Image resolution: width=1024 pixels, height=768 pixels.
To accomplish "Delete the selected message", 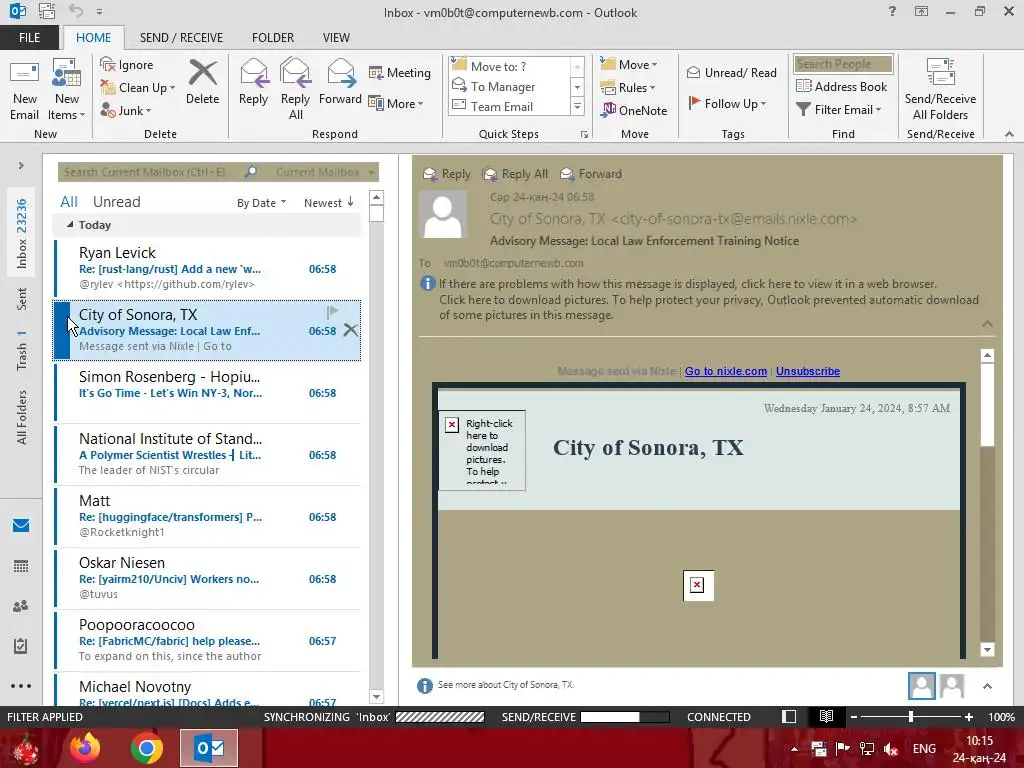I will (x=202, y=82).
